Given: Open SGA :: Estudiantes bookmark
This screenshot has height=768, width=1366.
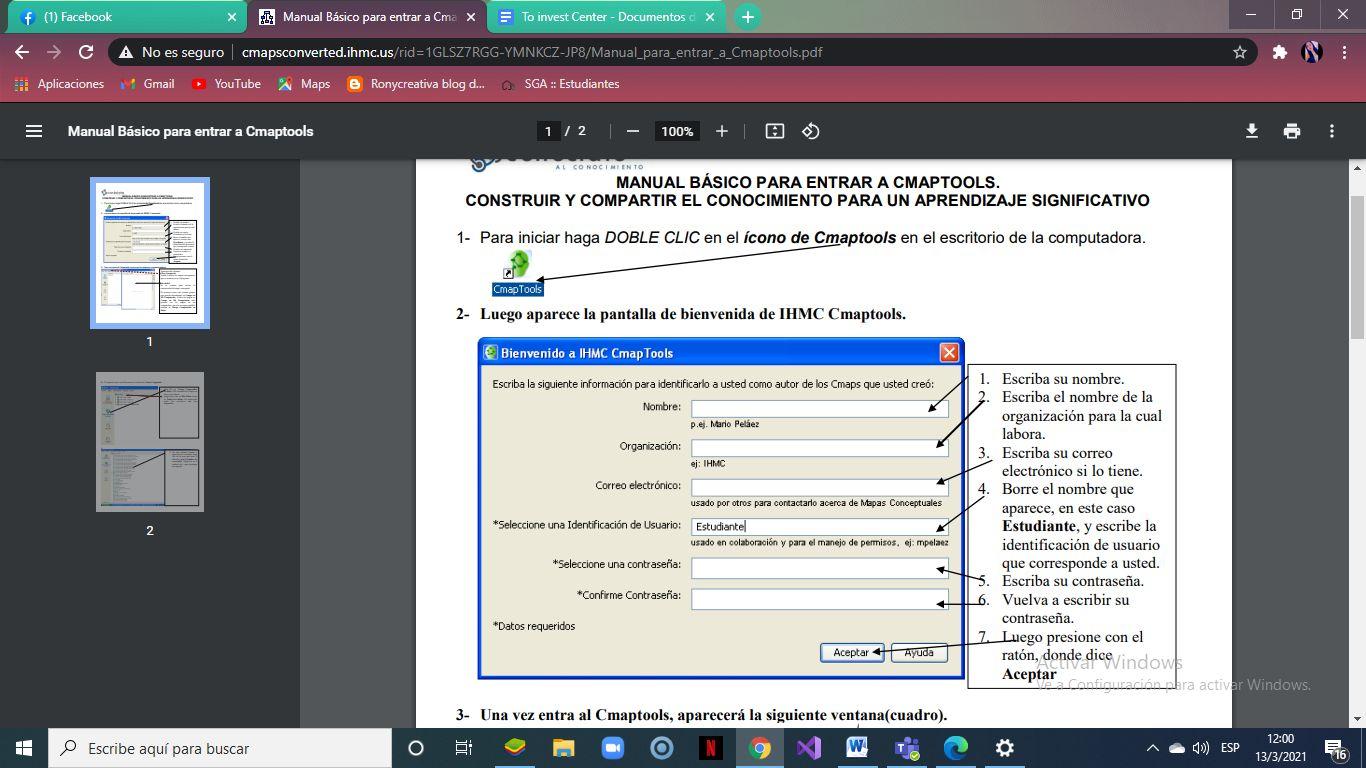Looking at the screenshot, I should [x=560, y=84].
